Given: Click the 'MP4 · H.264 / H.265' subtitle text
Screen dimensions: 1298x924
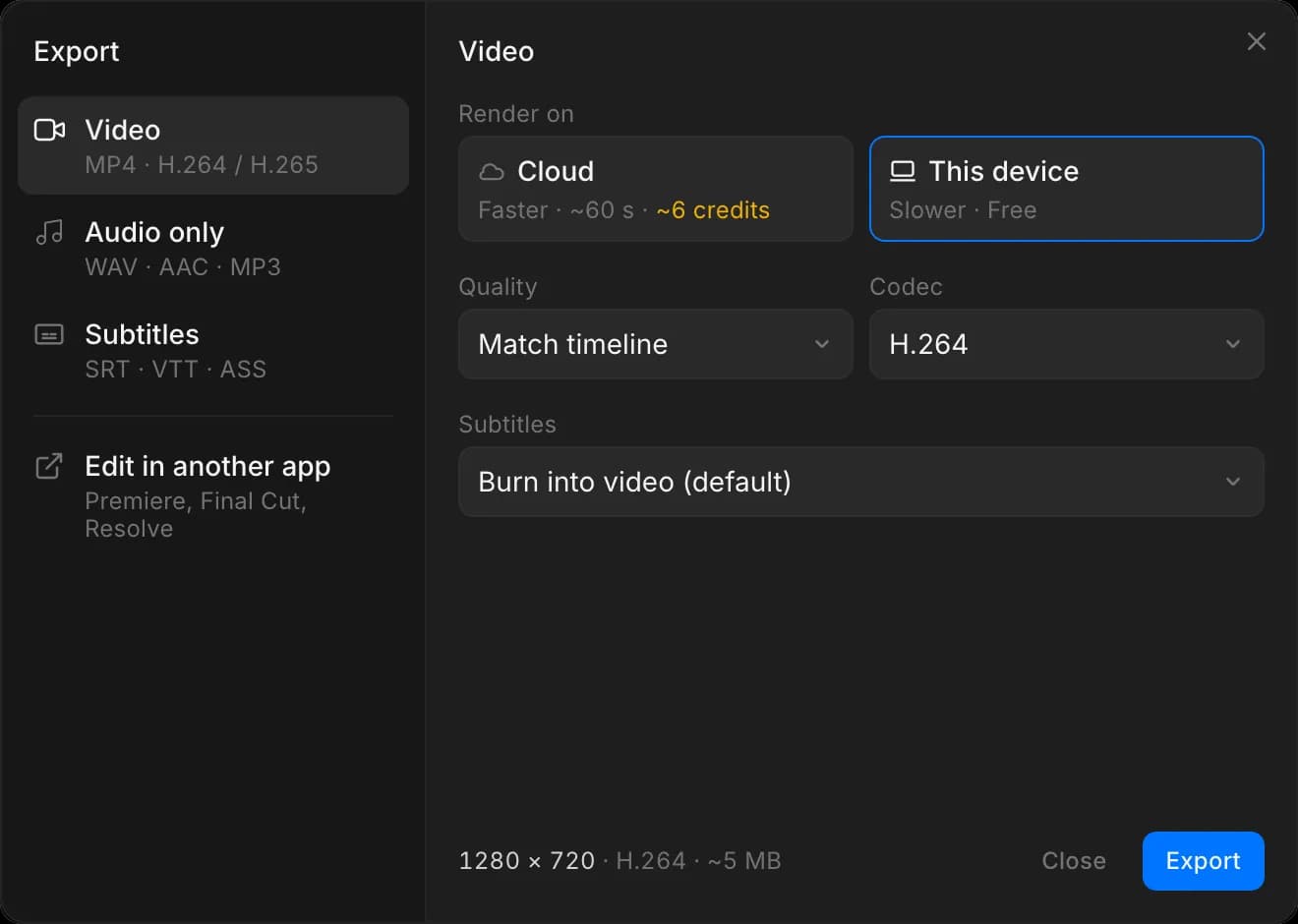Looking at the screenshot, I should pyautogui.click(x=202, y=165).
